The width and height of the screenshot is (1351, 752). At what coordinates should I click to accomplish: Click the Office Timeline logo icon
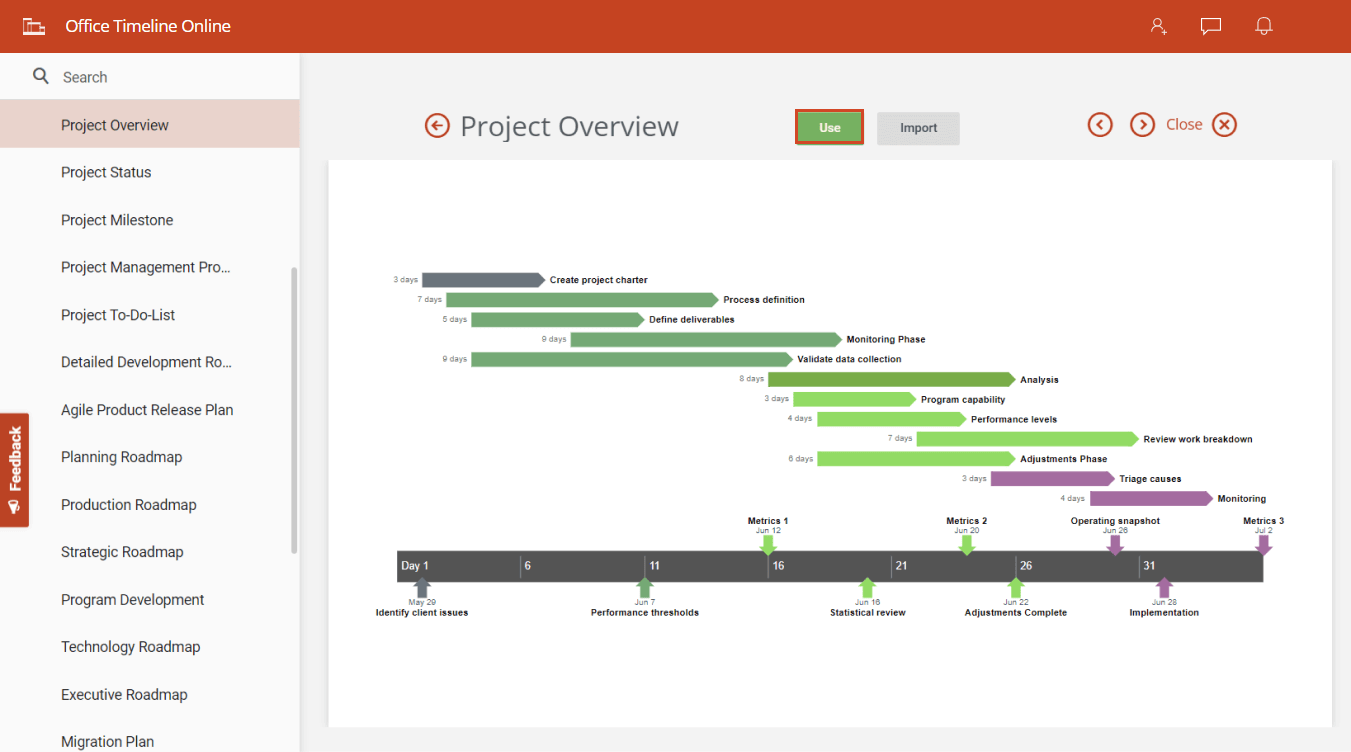click(33, 26)
